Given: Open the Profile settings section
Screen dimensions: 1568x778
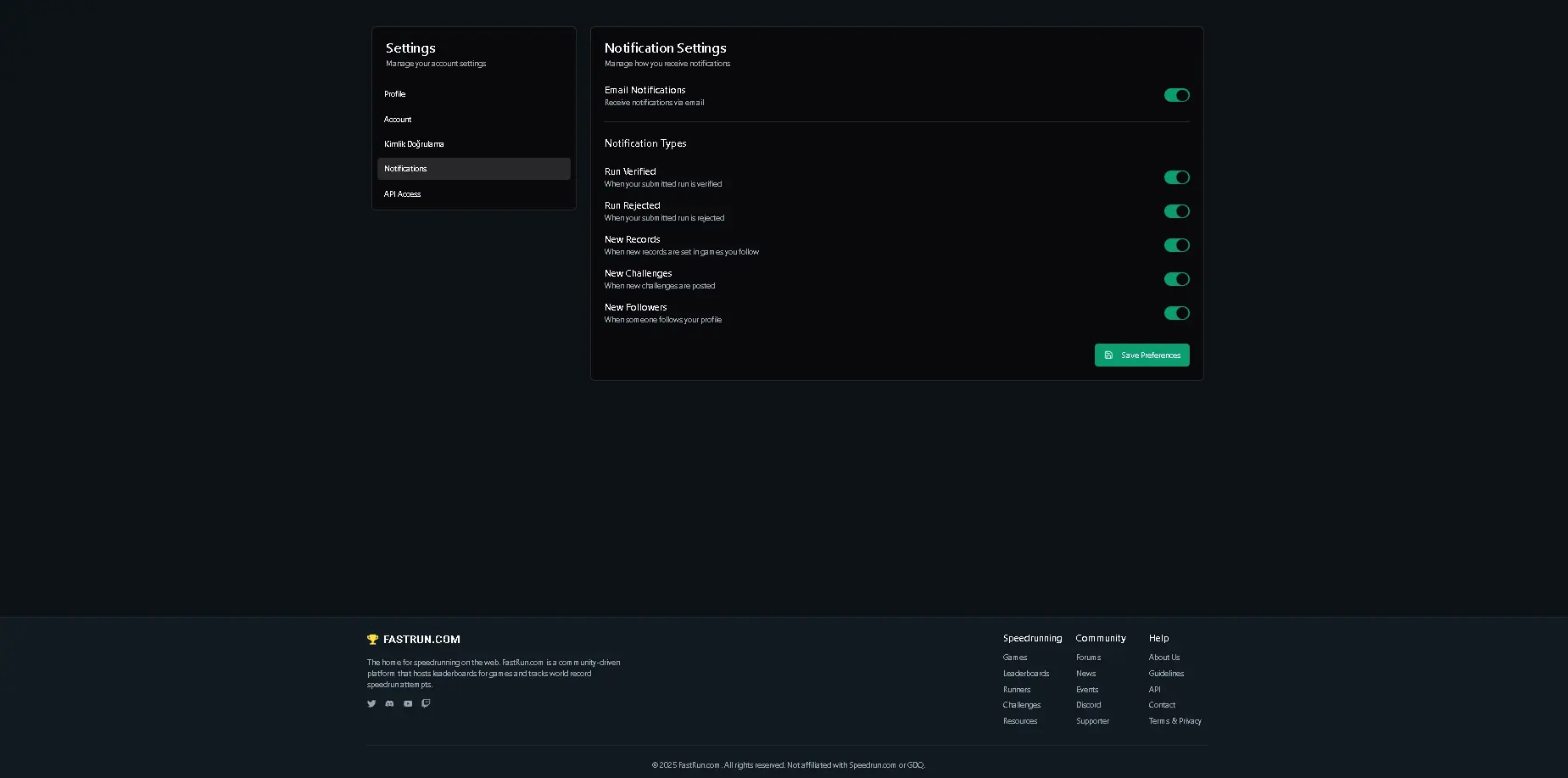Looking at the screenshot, I should pos(395,94).
